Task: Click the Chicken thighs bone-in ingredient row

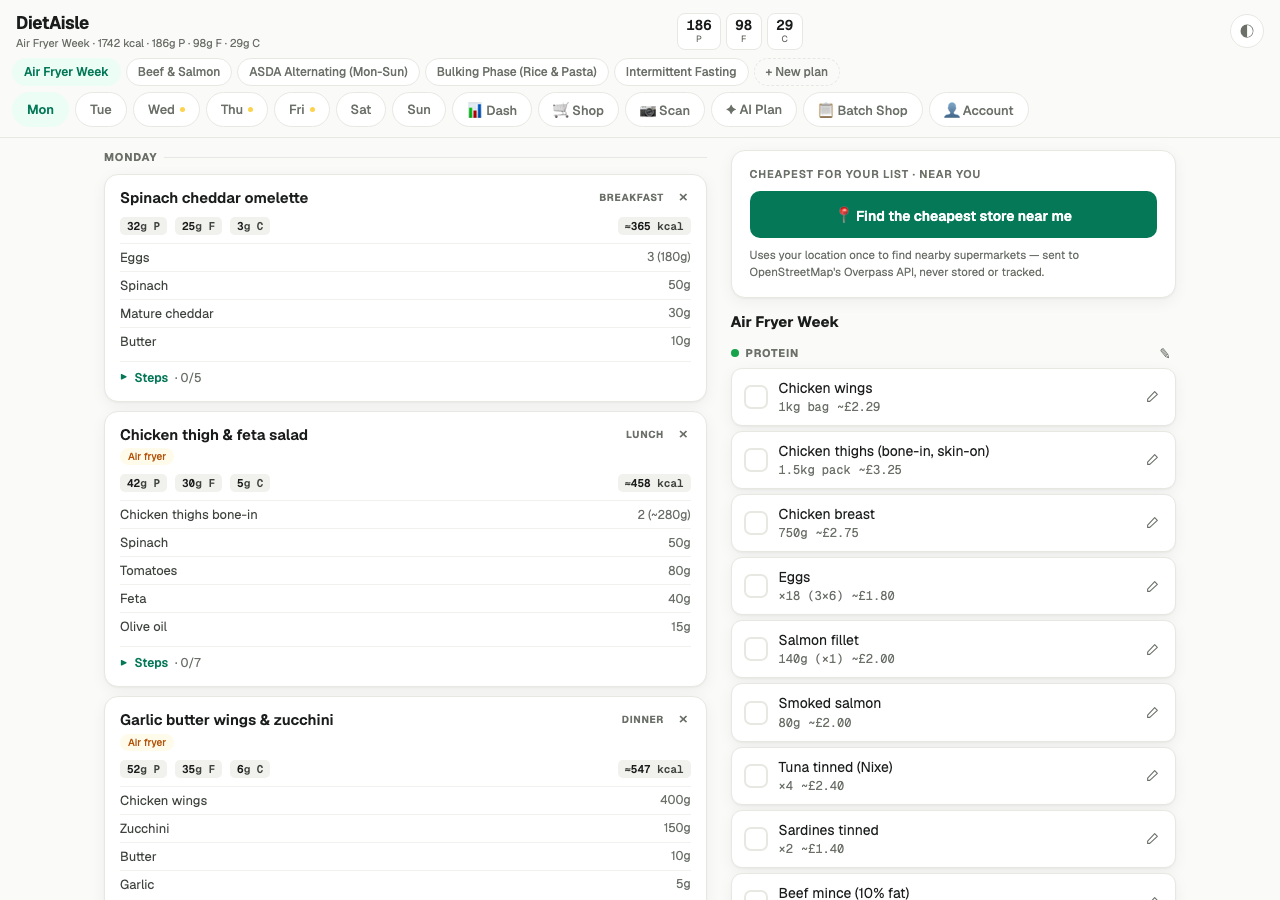Action: pos(405,514)
